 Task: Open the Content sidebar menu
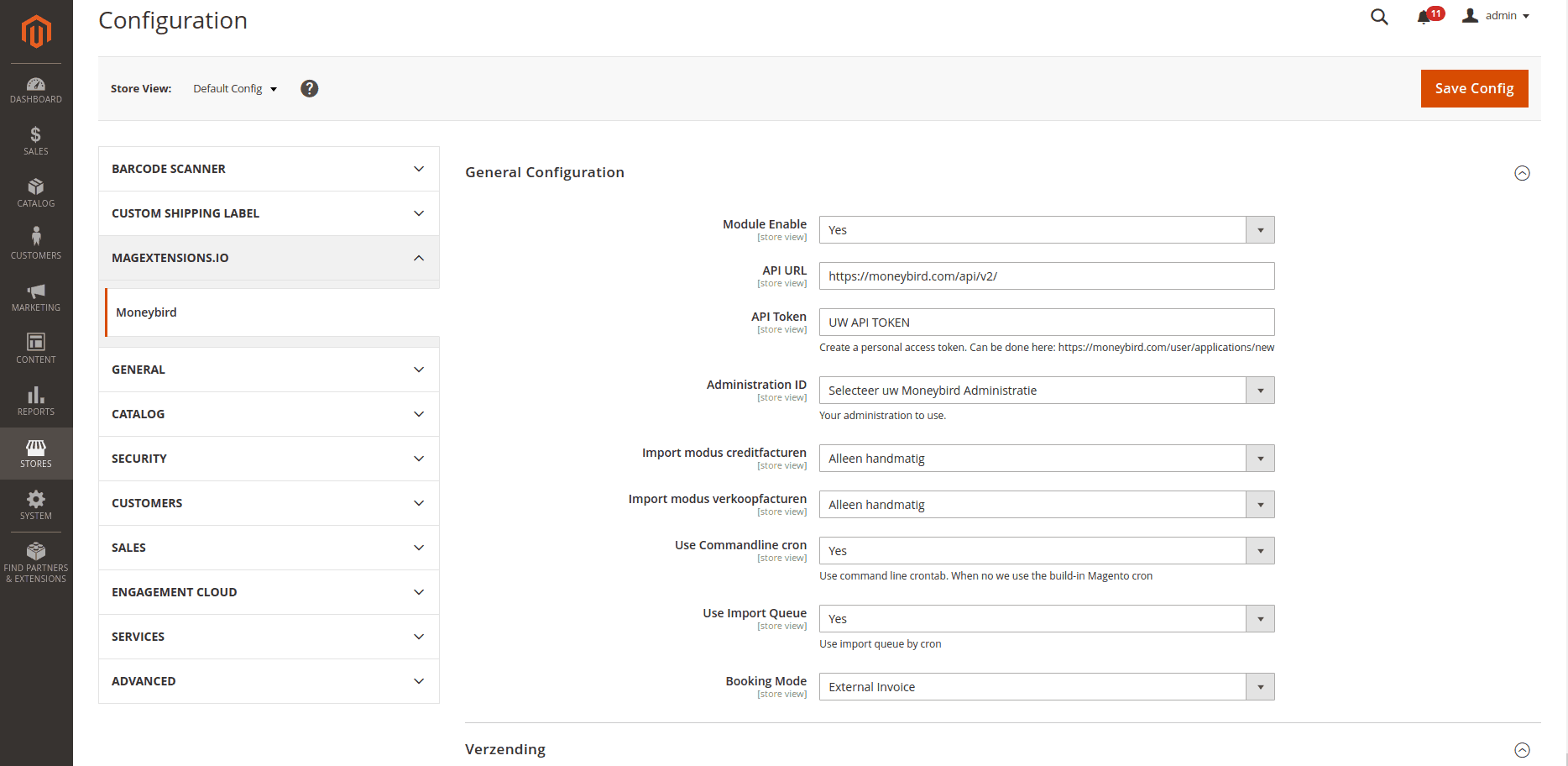click(x=36, y=349)
